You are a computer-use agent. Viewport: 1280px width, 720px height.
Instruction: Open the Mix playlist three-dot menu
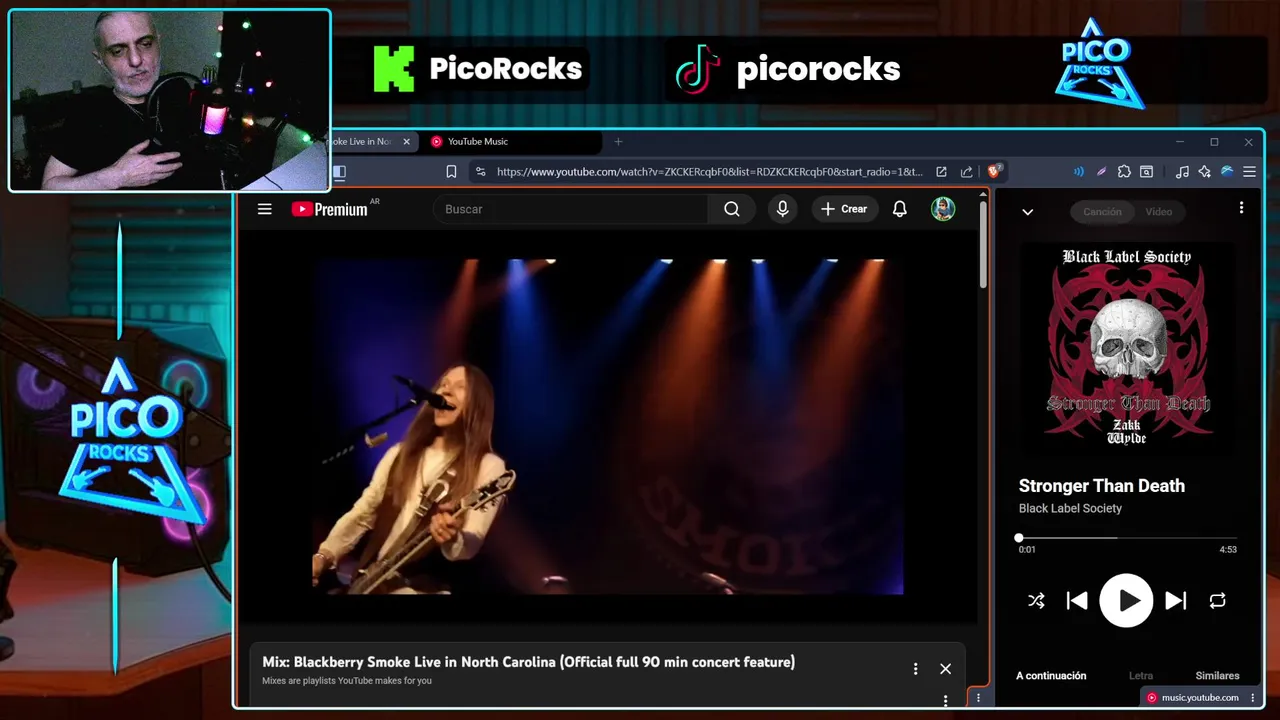click(915, 669)
